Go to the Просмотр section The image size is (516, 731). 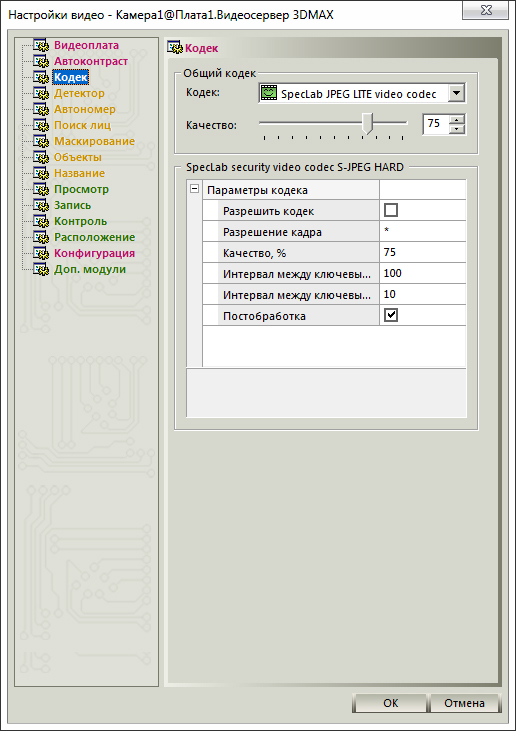82,189
